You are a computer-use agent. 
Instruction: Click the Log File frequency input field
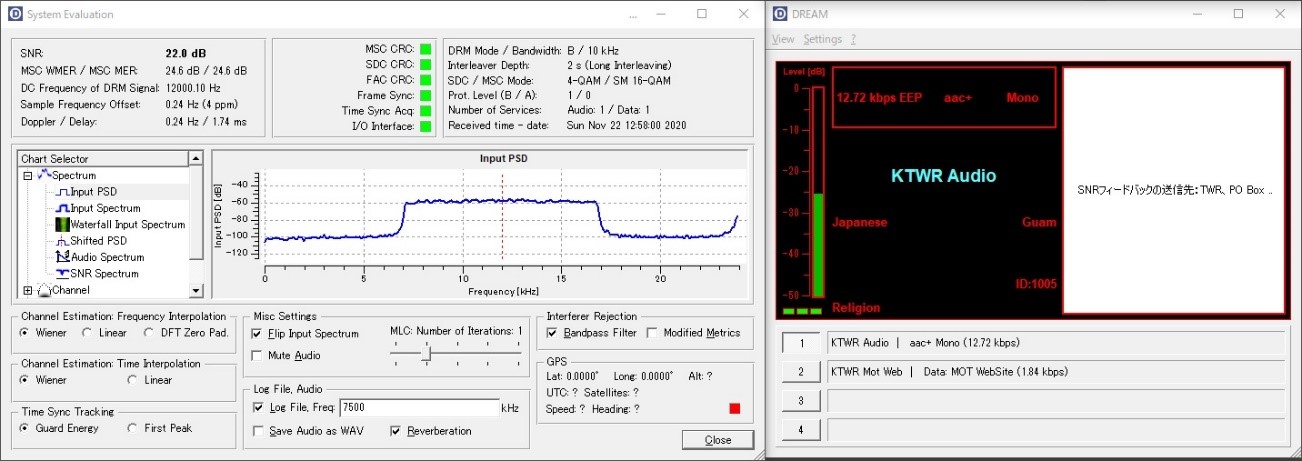pyautogui.click(x=418, y=407)
